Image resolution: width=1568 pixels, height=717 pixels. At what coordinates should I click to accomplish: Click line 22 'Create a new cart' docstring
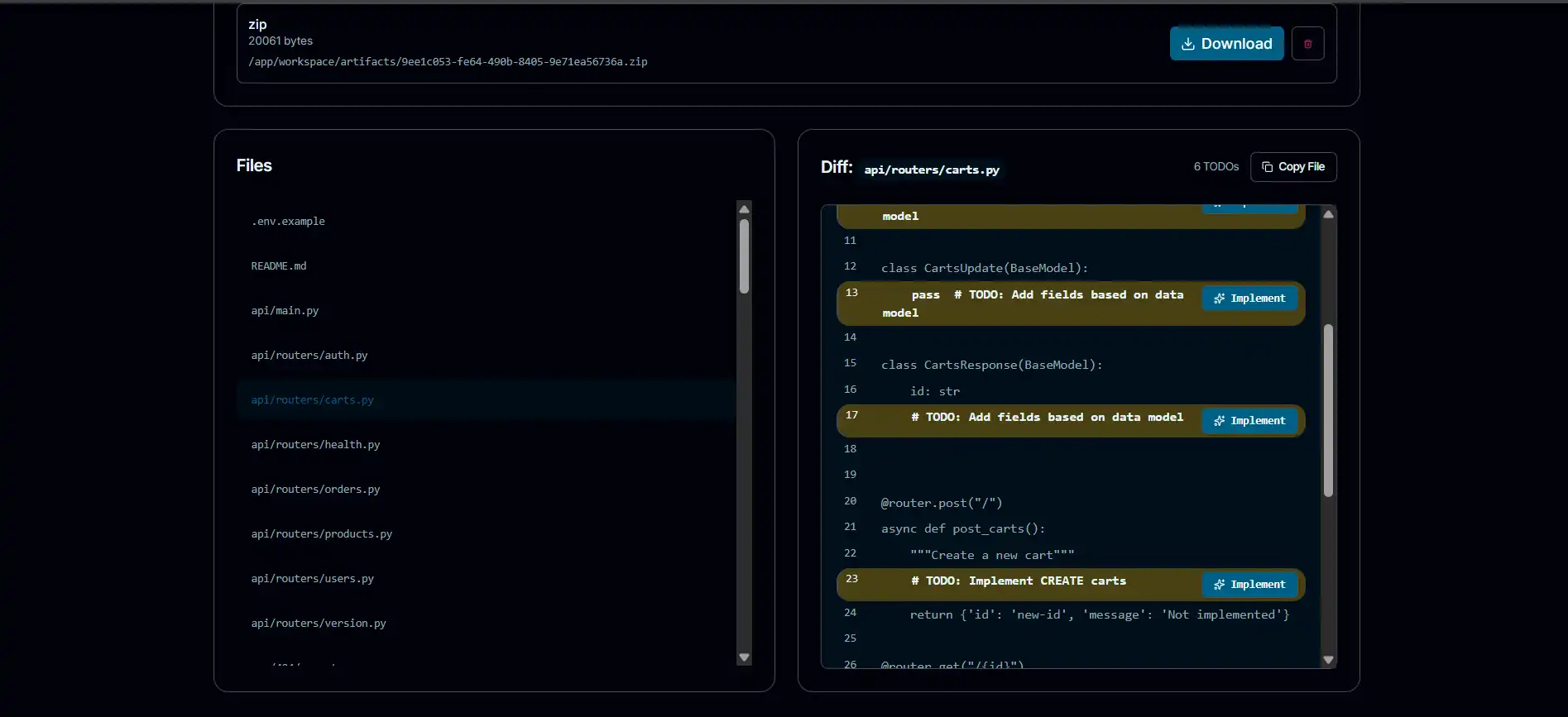pyautogui.click(x=992, y=555)
